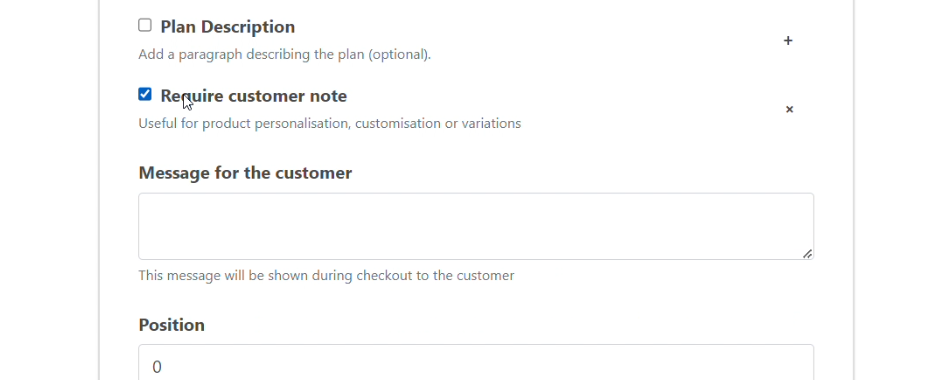944x380 pixels.
Task: Focus the Message for the customer textarea
Action: point(476,226)
